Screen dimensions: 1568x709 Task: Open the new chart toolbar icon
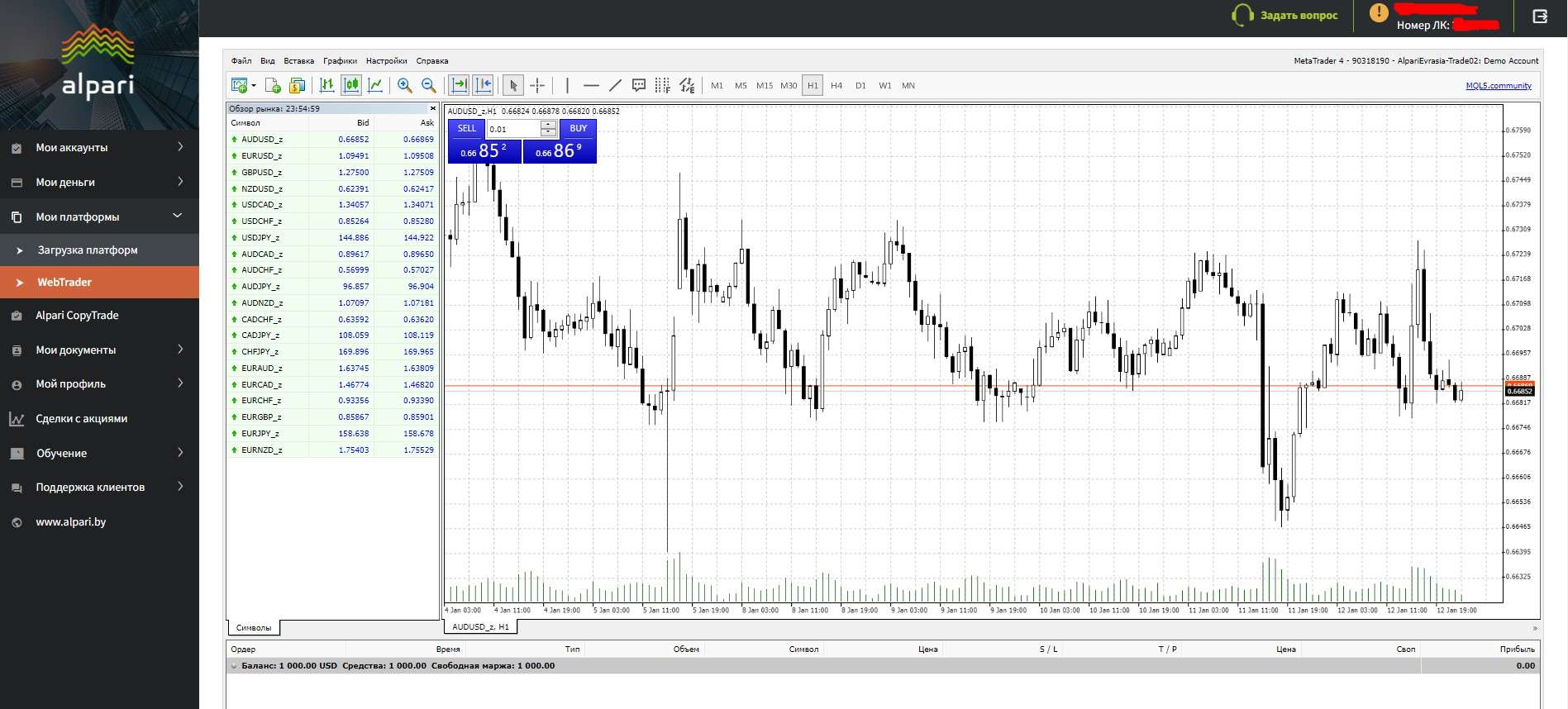click(240, 85)
